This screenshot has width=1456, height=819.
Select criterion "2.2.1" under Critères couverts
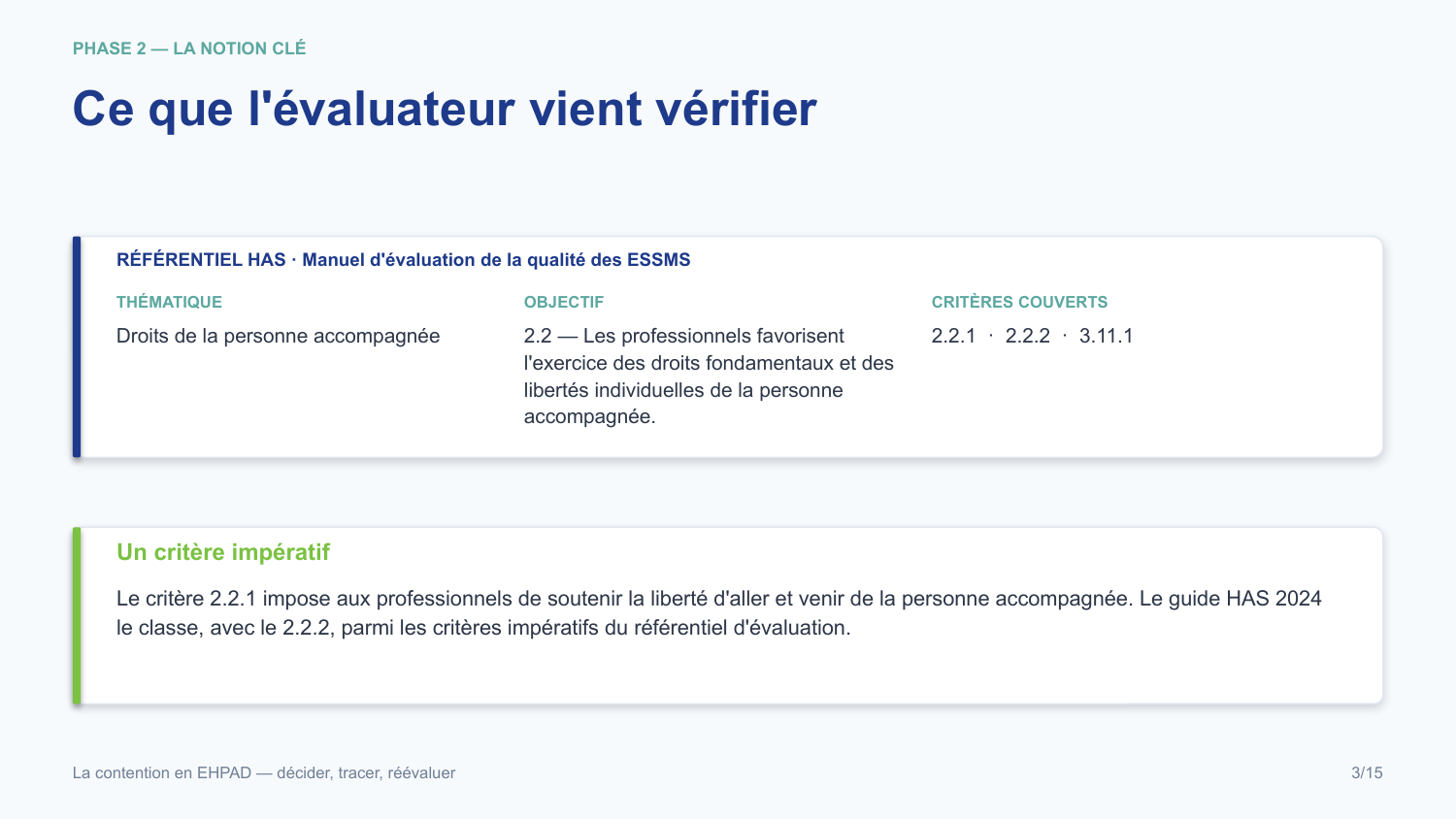[953, 336]
